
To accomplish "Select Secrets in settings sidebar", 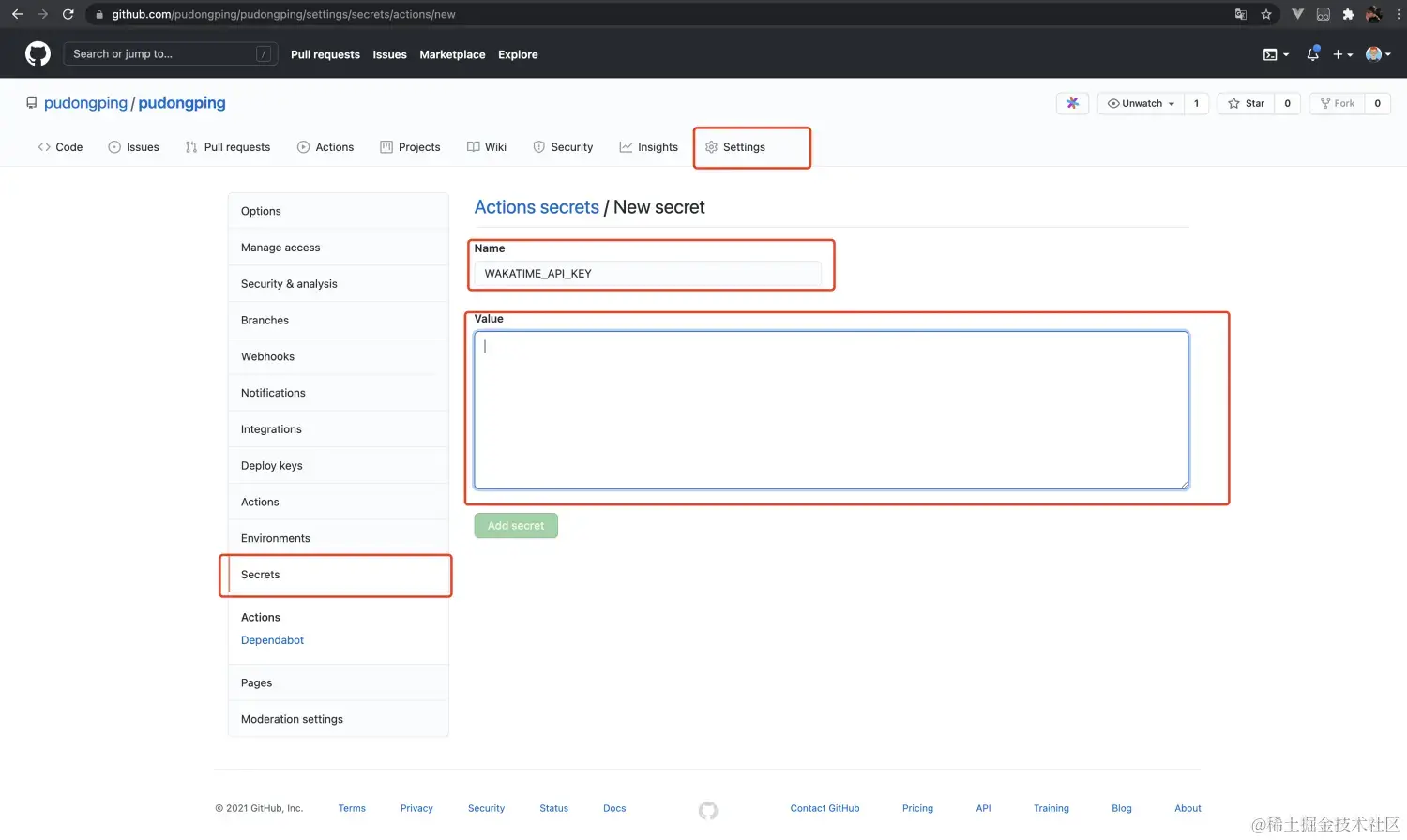I will (x=338, y=575).
